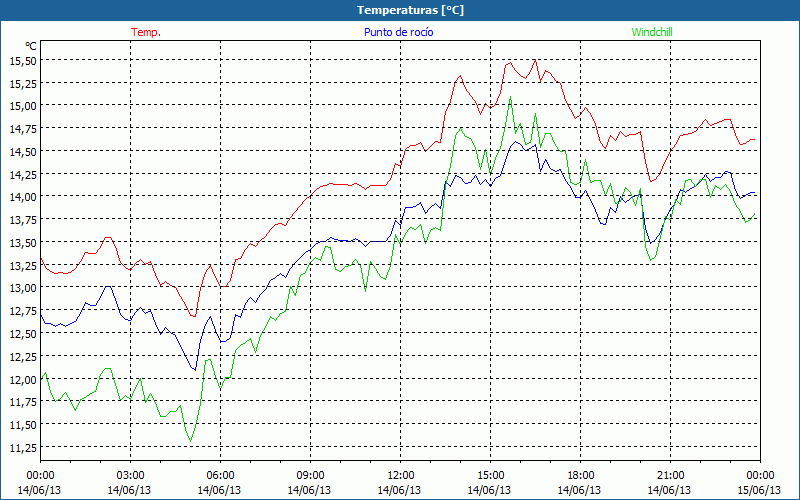Click the blue 'Punto de rocío' legend label

398,32
